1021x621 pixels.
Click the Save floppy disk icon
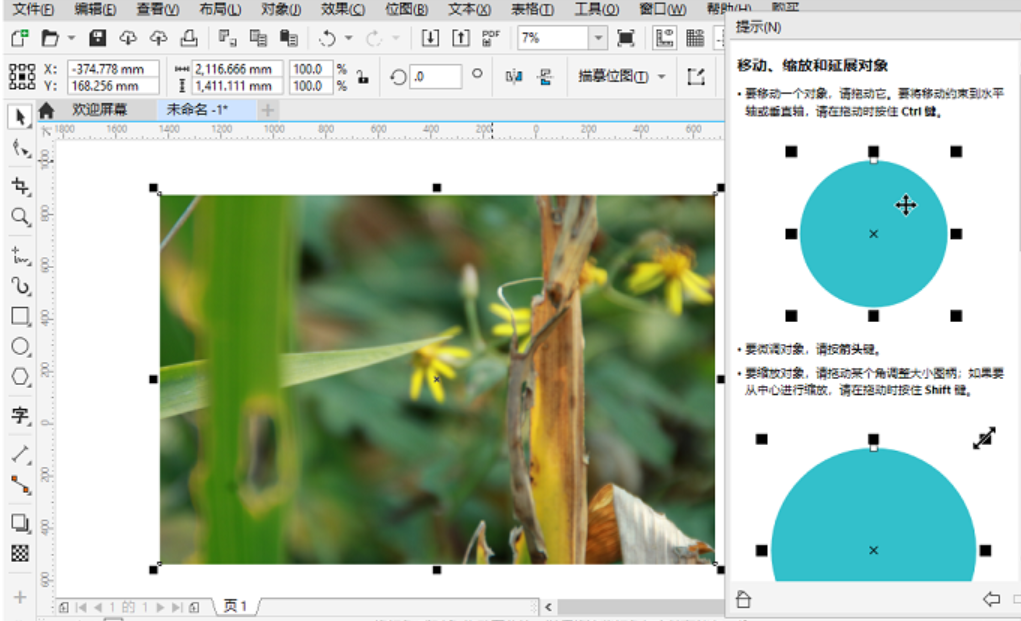pyautogui.click(x=98, y=38)
